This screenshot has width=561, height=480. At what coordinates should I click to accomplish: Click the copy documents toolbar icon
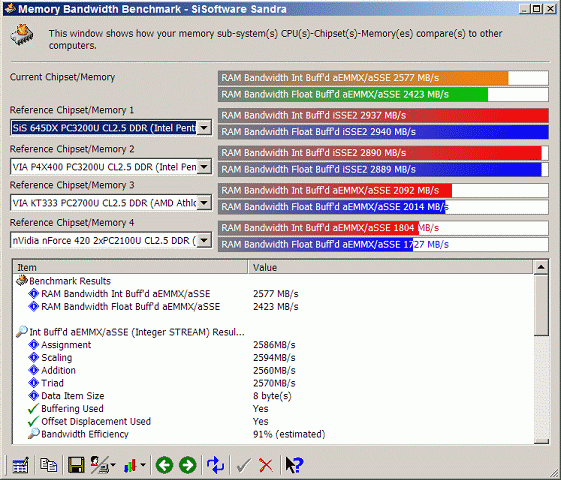[x=48, y=465]
